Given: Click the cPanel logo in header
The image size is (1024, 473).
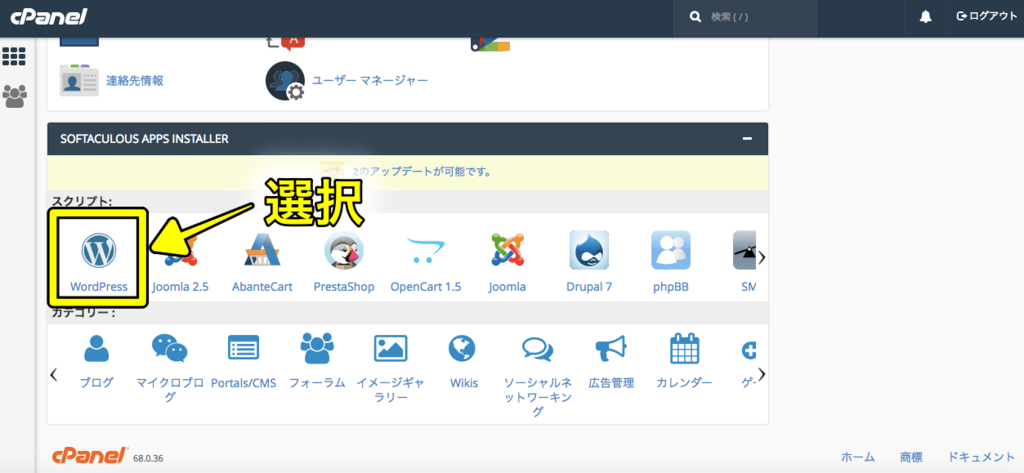Looking at the screenshot, I should tap(48, 17).
